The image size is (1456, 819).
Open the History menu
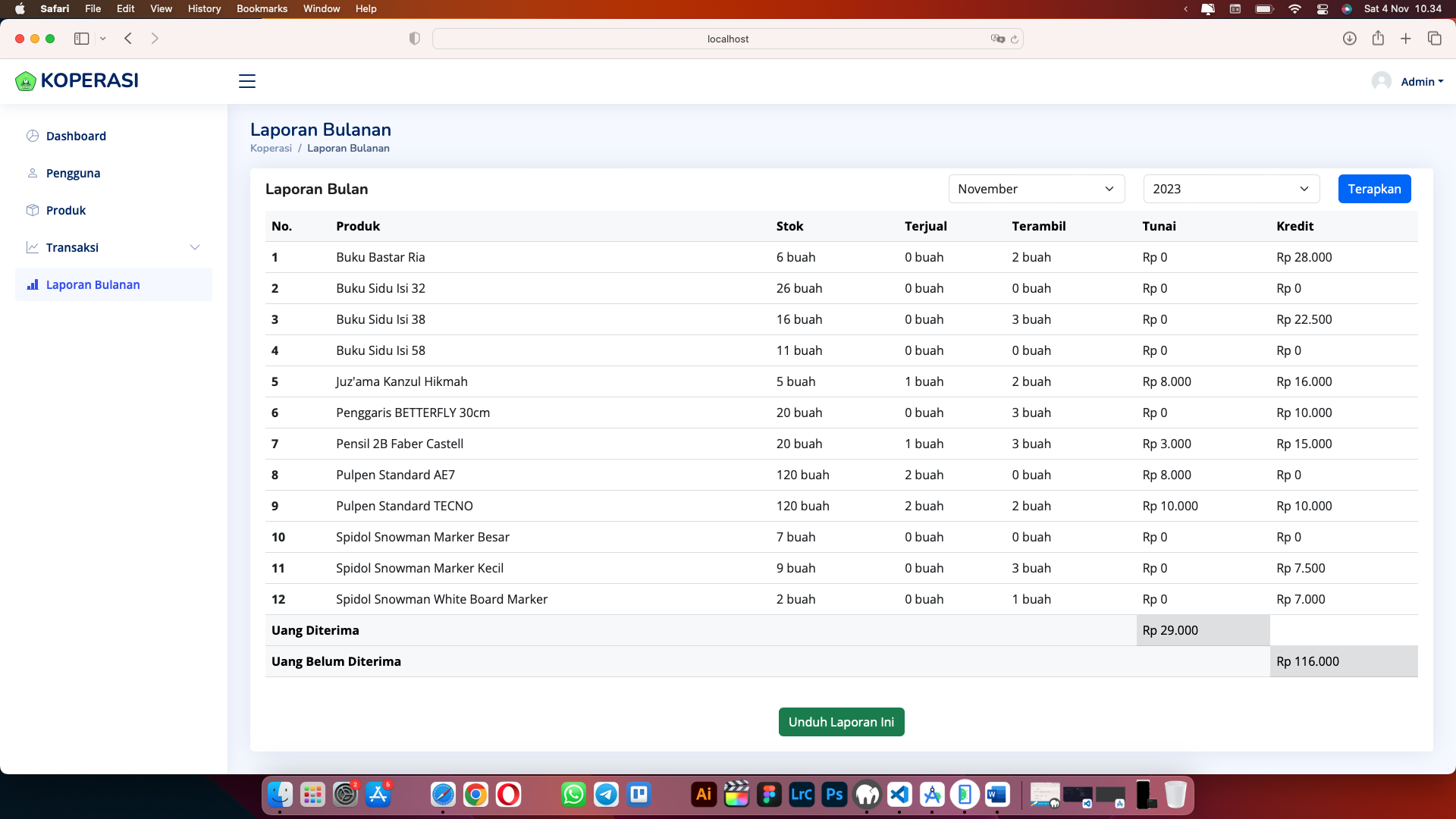pyautogui.click(x=204, y=8)
